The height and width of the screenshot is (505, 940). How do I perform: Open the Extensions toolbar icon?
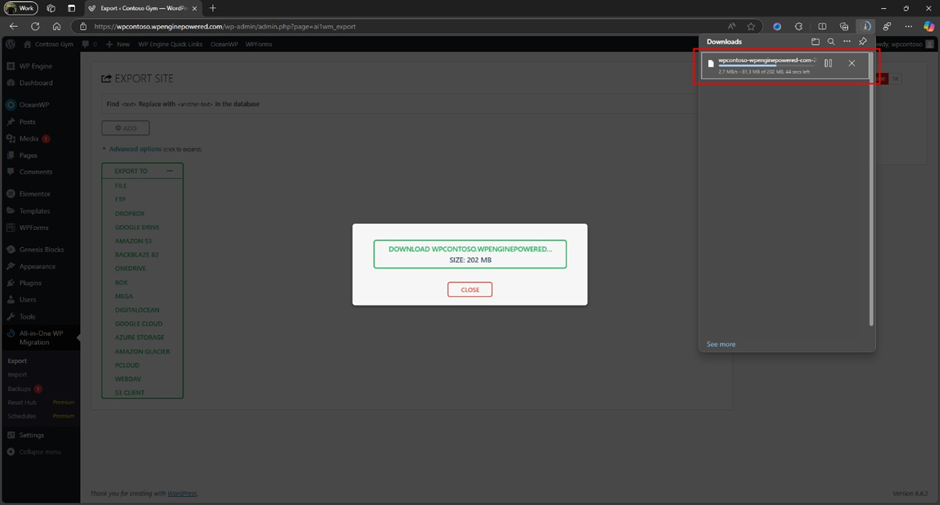pyautogui.click(x=799, y=26)
